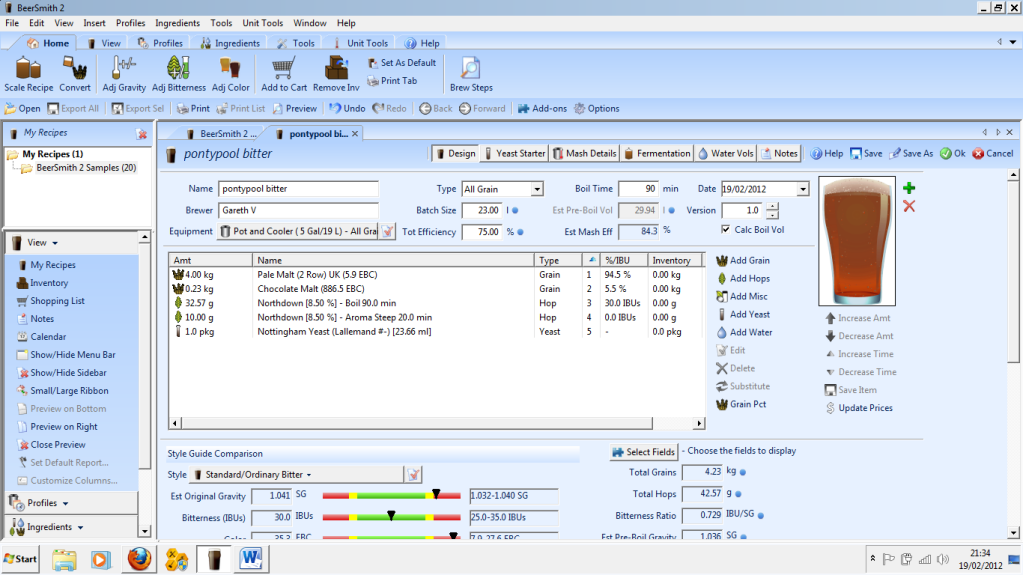Click the recipe Name input field
This screenshot has height=575, width=1023.
coord(298,189)
